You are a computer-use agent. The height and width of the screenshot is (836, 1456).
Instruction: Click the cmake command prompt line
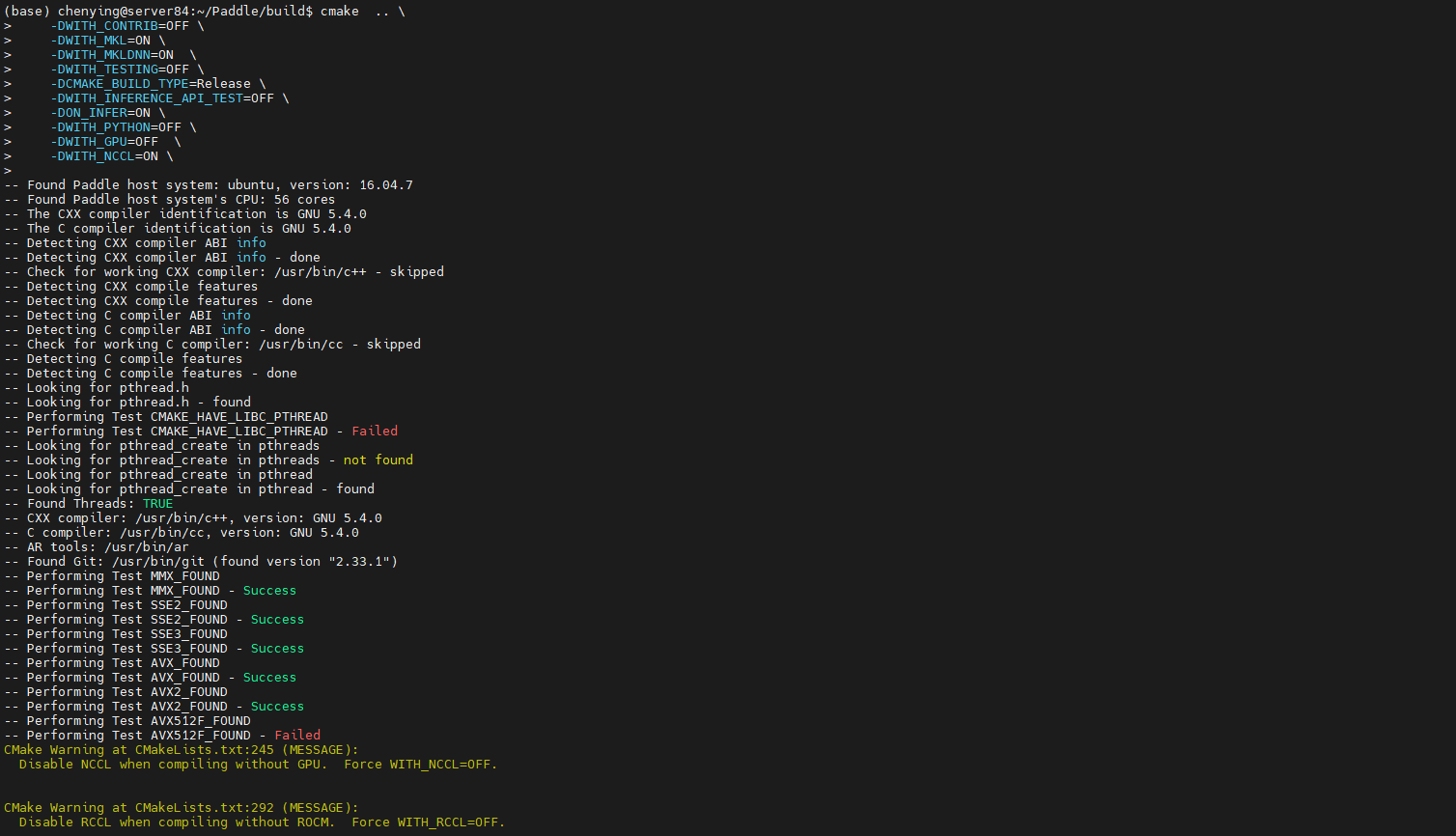pyautogui.click(x=205, y=12)
